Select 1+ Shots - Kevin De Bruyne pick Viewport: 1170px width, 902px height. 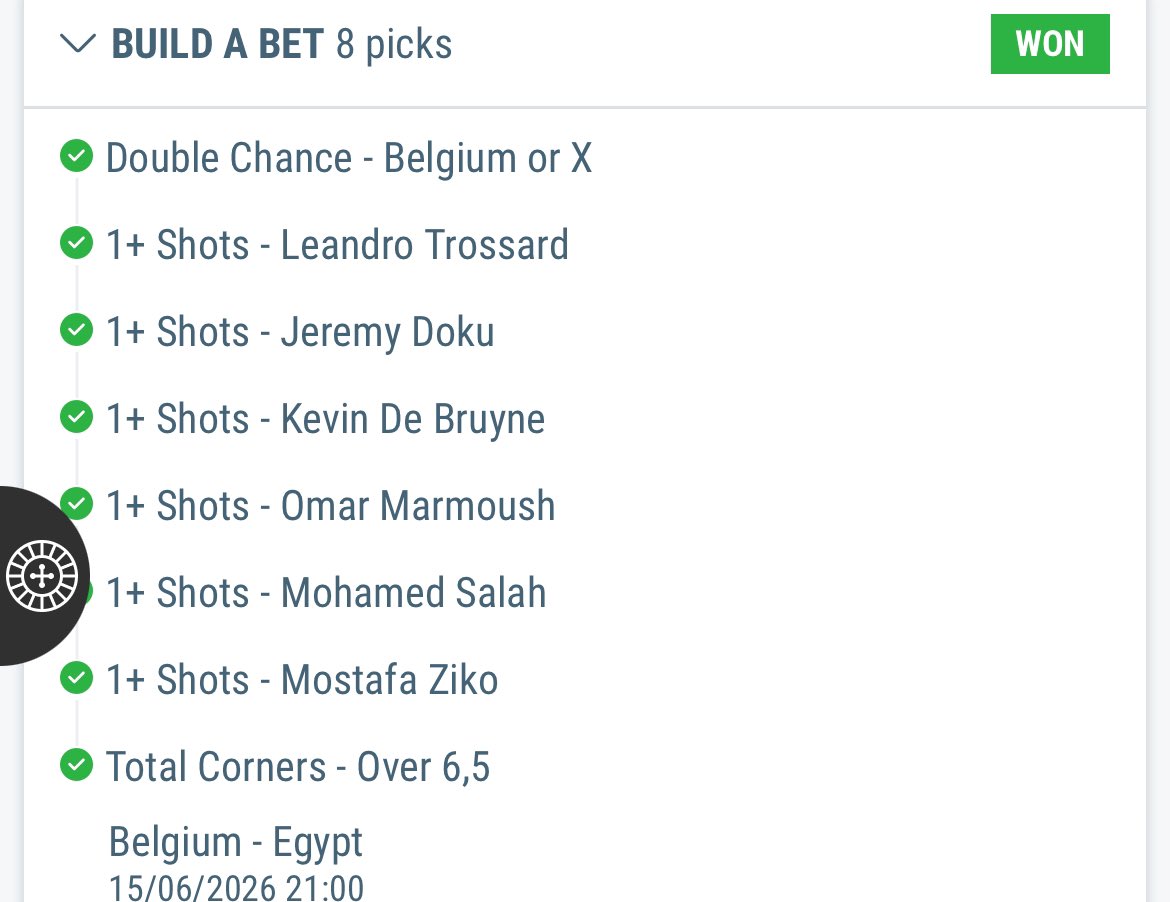click(x=325, y=419)
